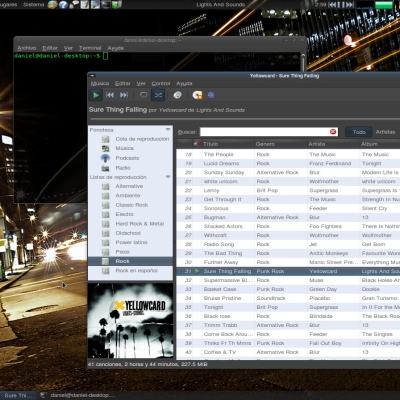Pause playback from top panel applet
This screenshot has width=400, height=400.
point(341,5)
